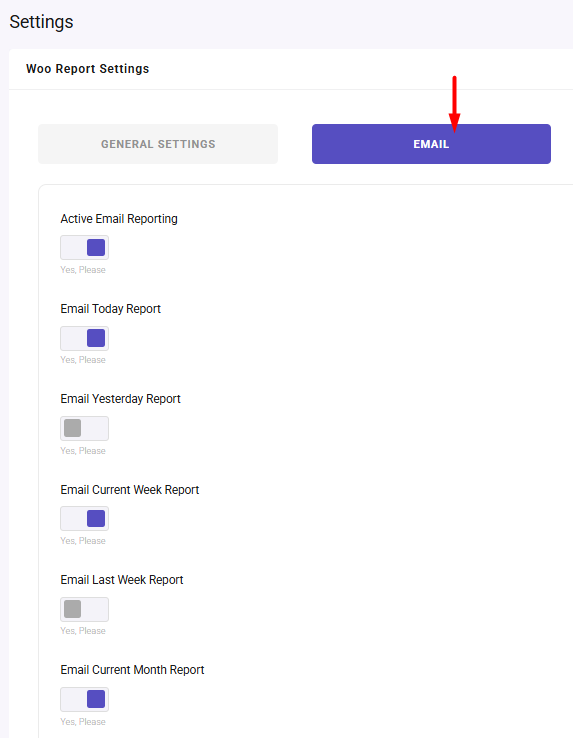Screen dimensions: 573x738
Task: Click "Yes, Please" under Email Yesterday Report
Action: pos(83,450)
